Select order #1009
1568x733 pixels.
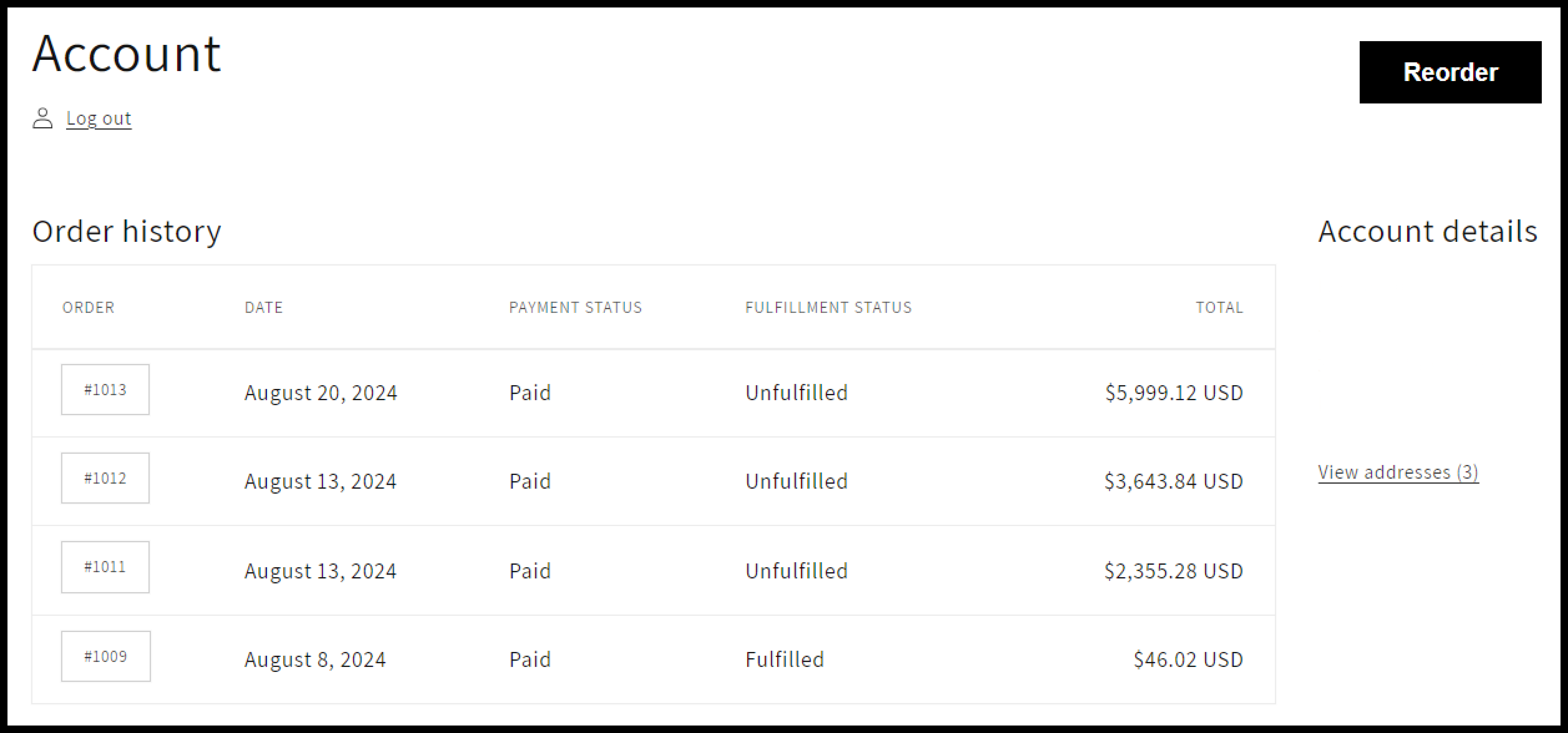click(x=105, y=656)
